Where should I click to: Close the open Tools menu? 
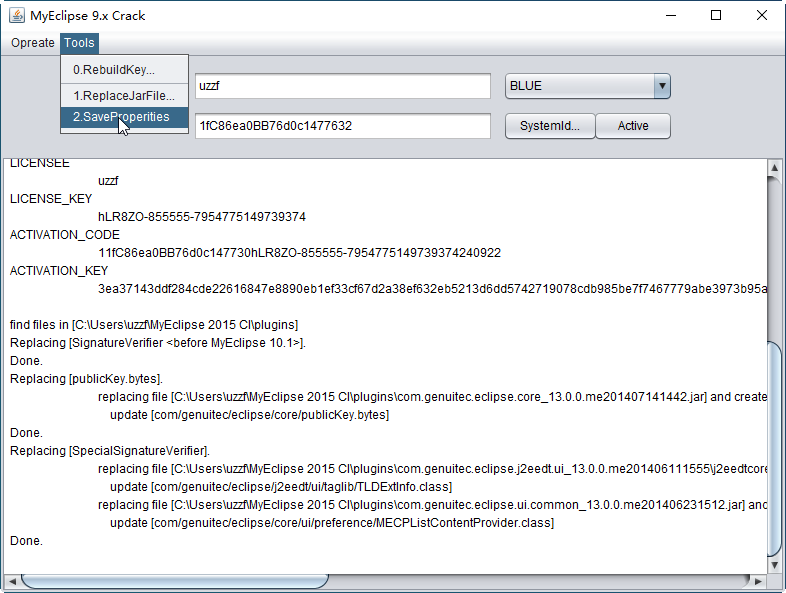click(x=79, y=43)
